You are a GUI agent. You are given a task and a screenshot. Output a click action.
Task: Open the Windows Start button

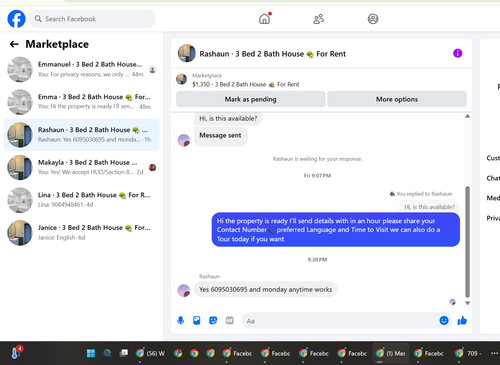tap(91, 353)
